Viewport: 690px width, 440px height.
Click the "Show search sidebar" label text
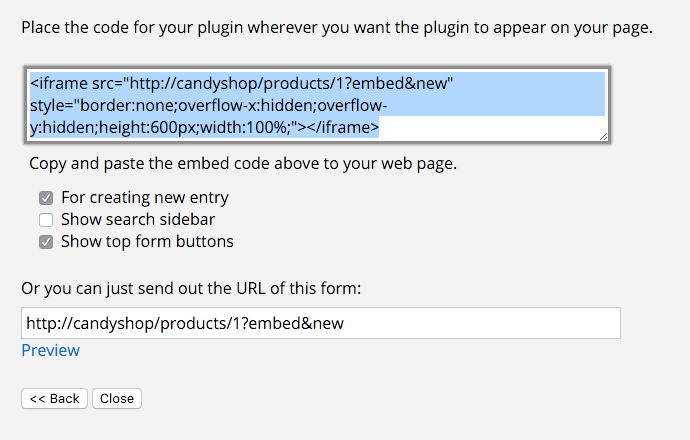pyautogui.click(x=138, y=220)
